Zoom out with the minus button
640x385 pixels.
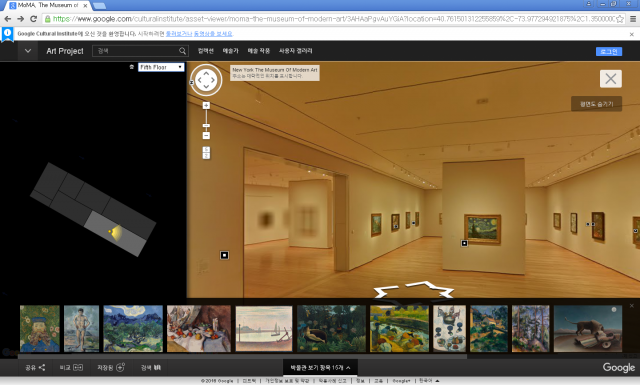click(x=206, y=136)
